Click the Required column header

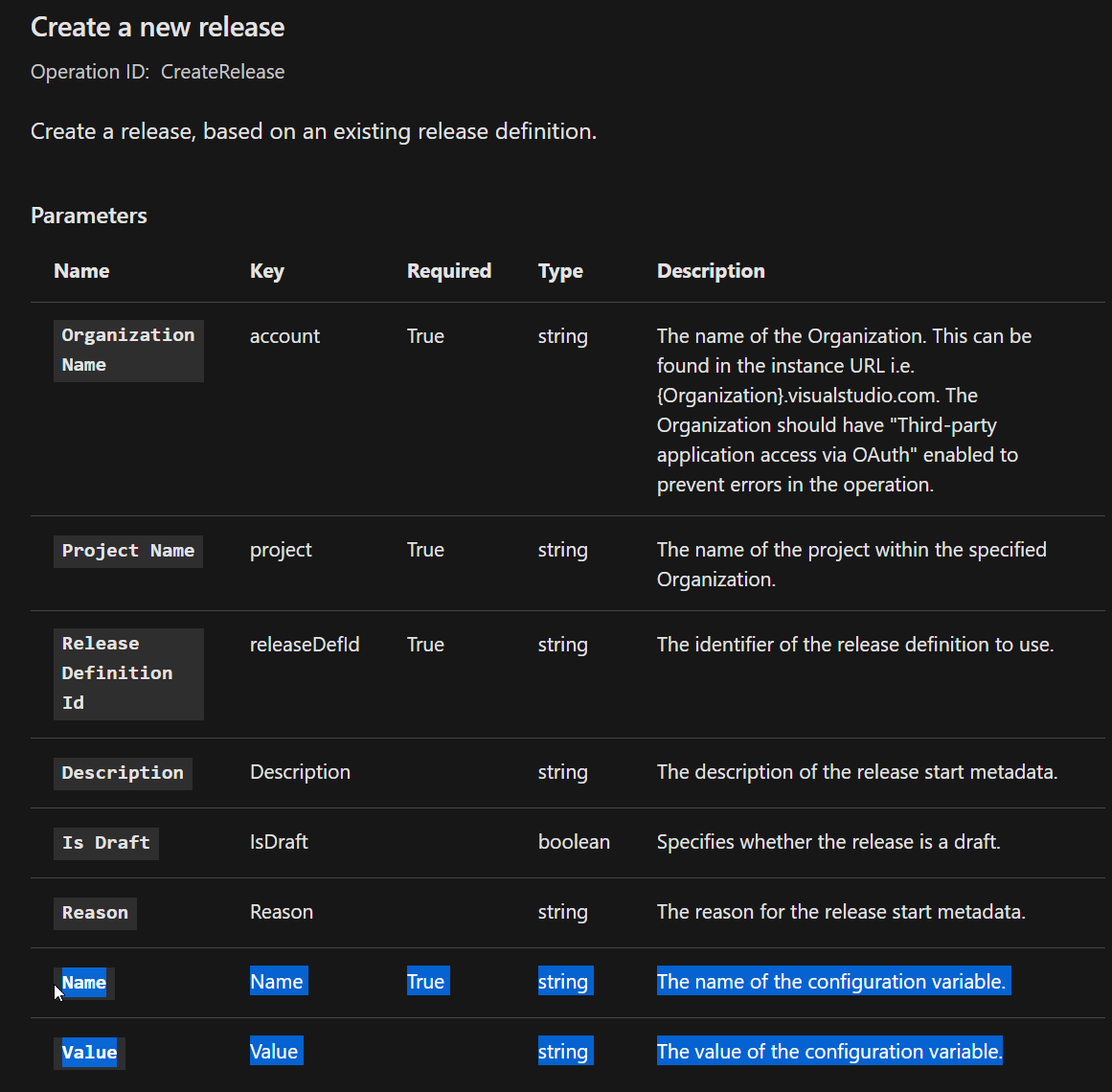click(x=448, y=271)
